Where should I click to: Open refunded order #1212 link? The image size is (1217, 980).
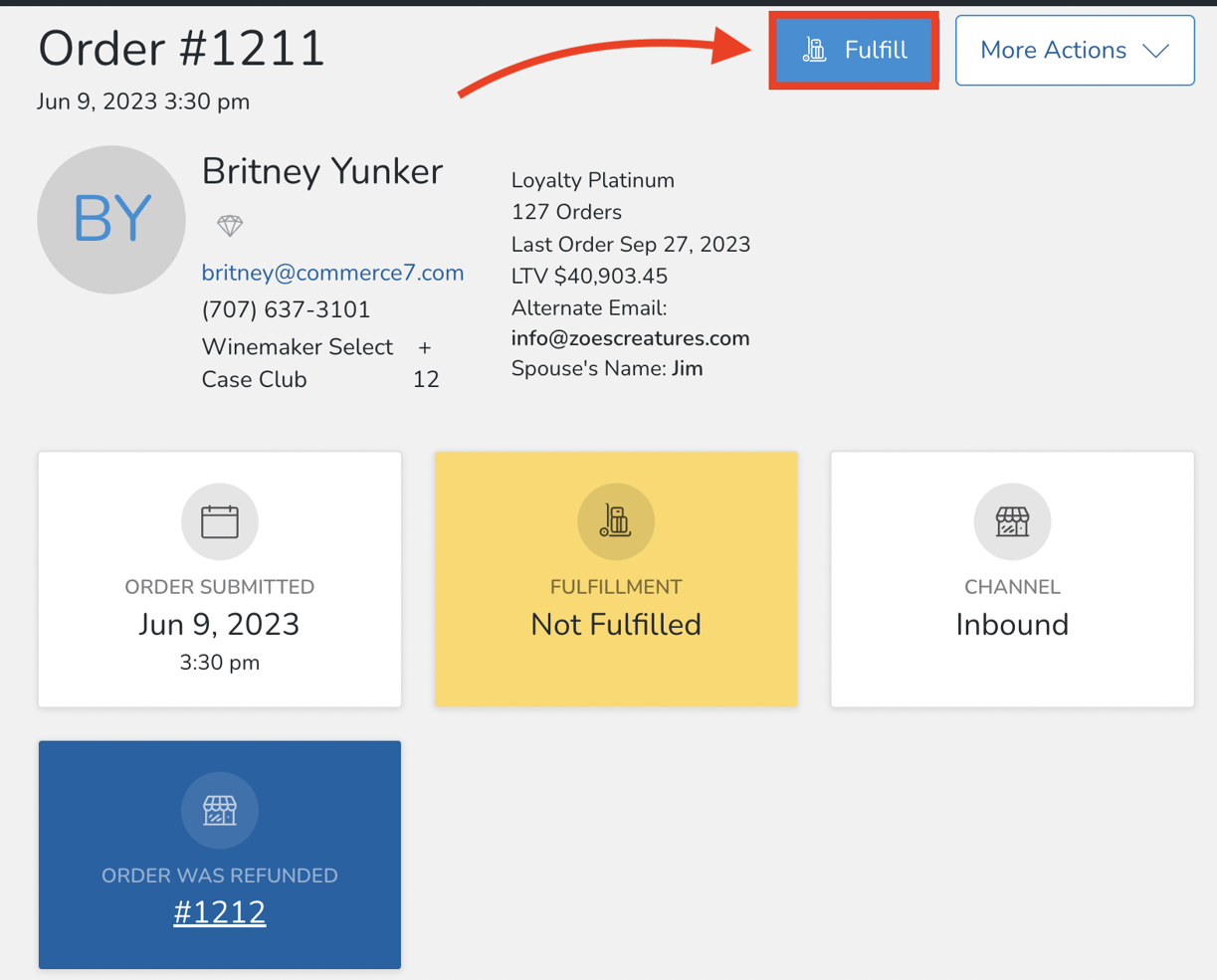(x=220, y=912)
